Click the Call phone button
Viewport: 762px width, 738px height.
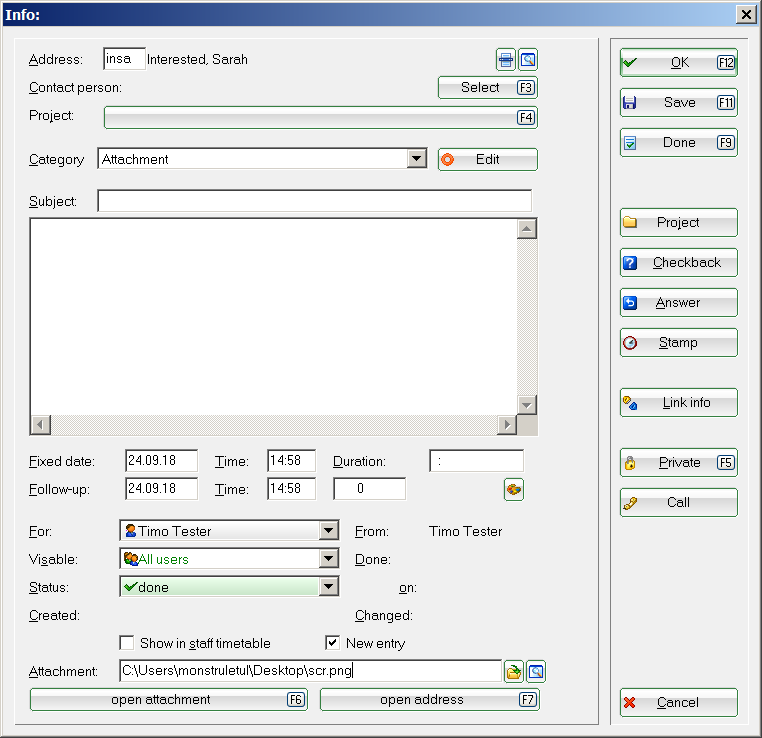point(678,503)
